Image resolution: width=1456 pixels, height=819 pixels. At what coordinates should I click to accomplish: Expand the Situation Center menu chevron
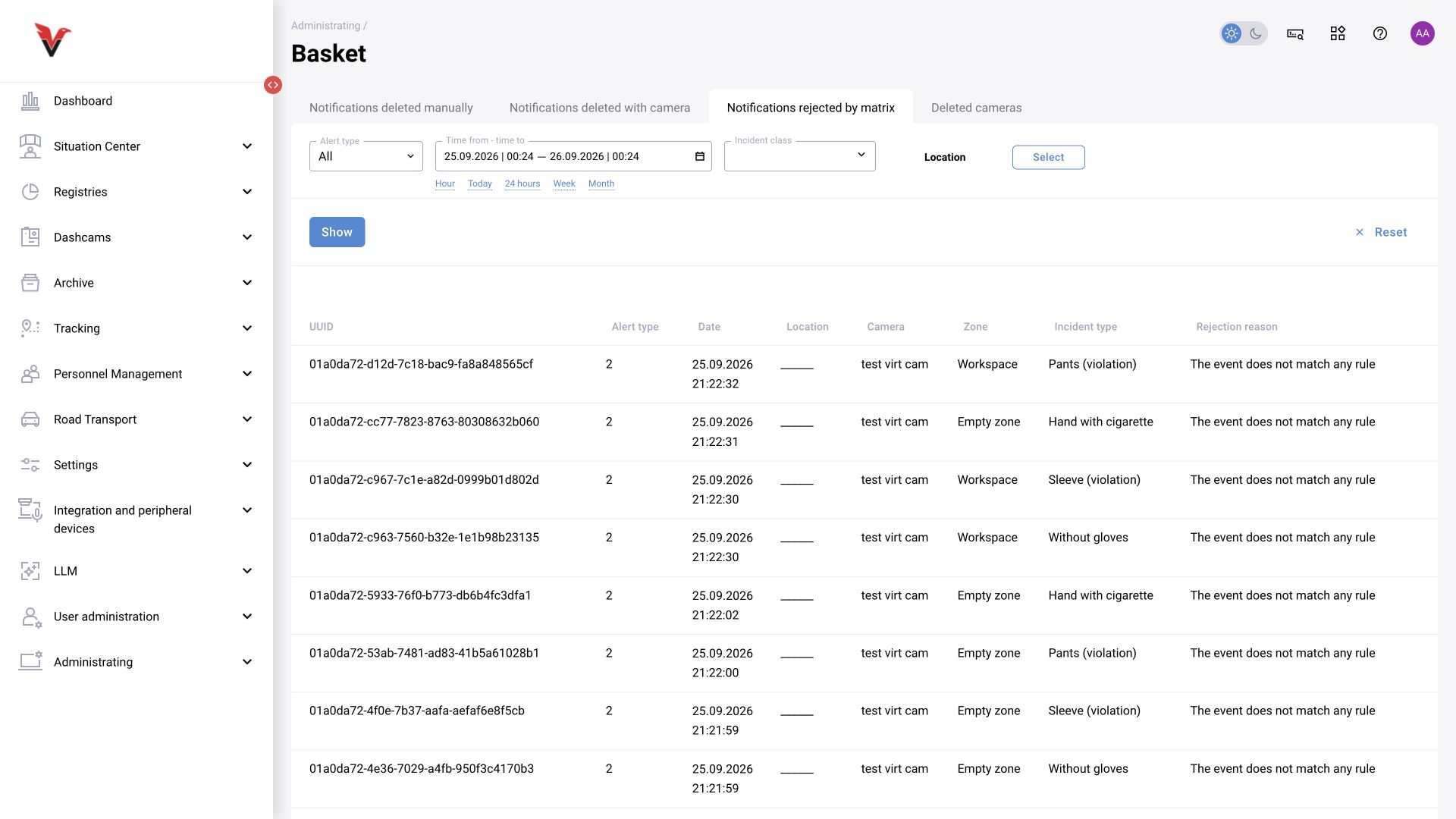coord(247,146)
